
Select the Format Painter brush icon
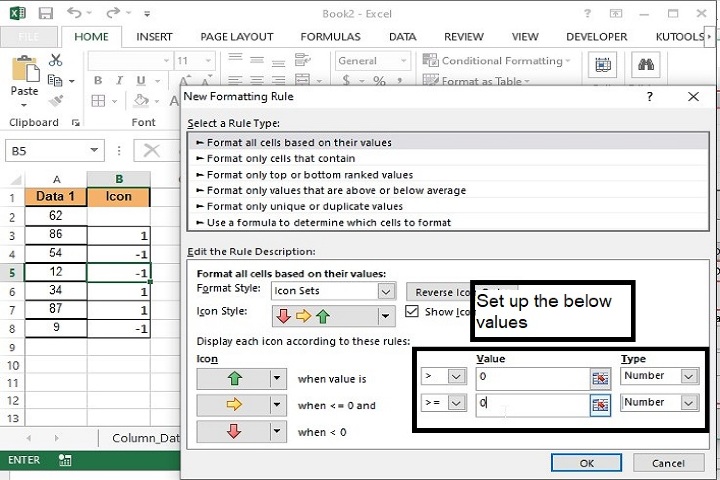[x=56, y=100]
